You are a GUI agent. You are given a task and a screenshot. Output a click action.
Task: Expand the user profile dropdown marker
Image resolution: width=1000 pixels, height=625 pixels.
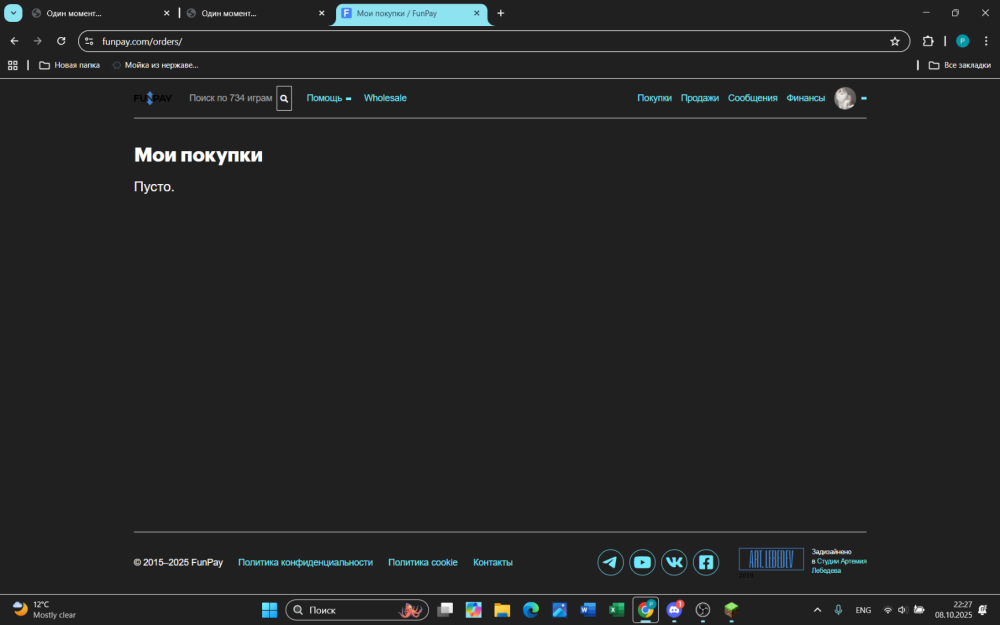(864, 99)
